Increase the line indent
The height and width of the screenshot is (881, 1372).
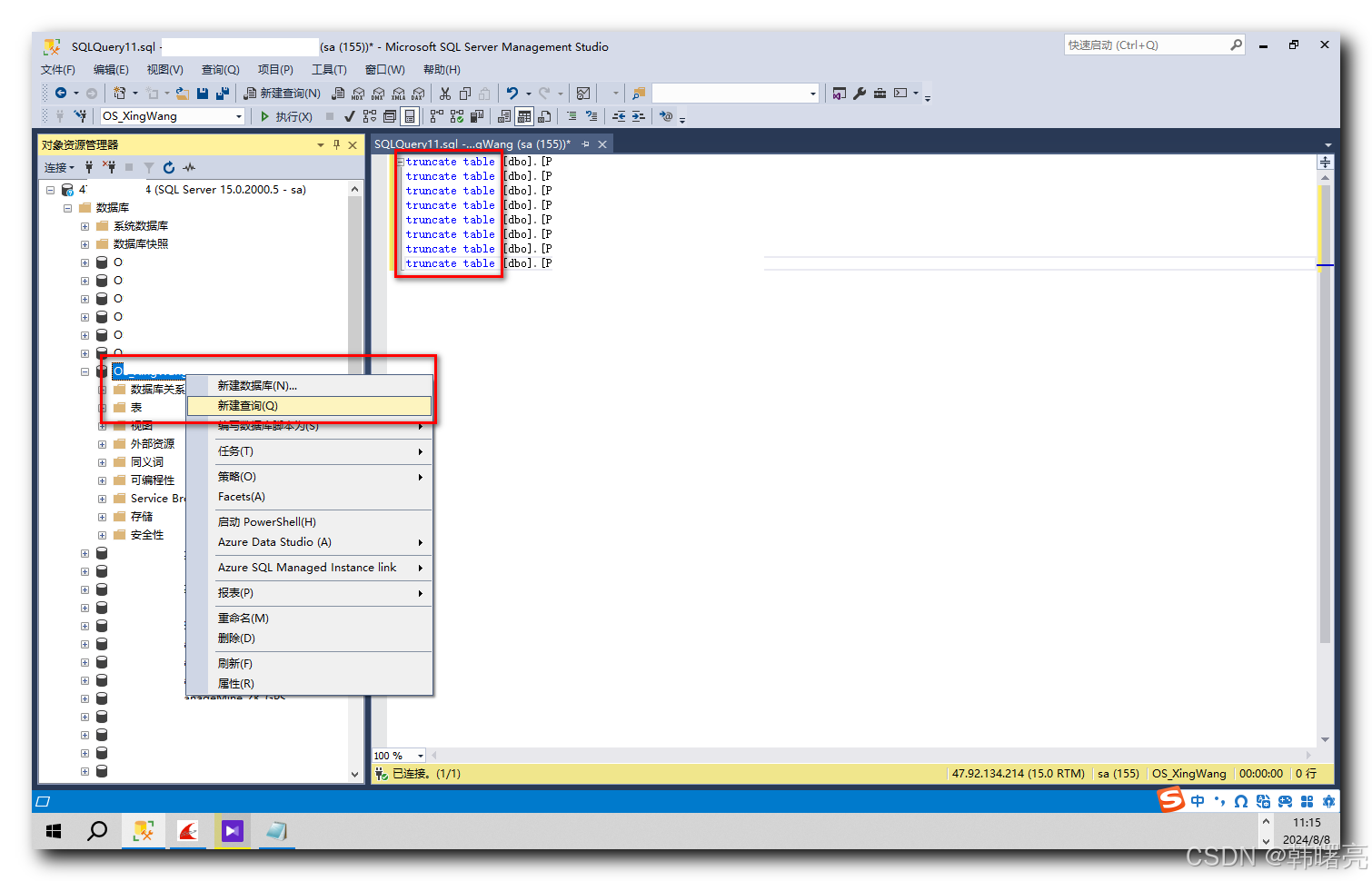(x=639, y=116)
